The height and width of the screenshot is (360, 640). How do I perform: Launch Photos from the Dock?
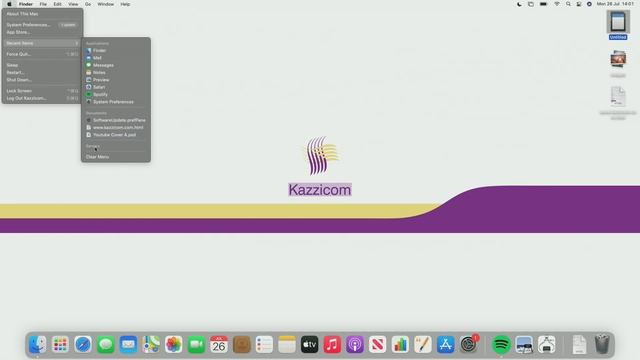point(173,344)
